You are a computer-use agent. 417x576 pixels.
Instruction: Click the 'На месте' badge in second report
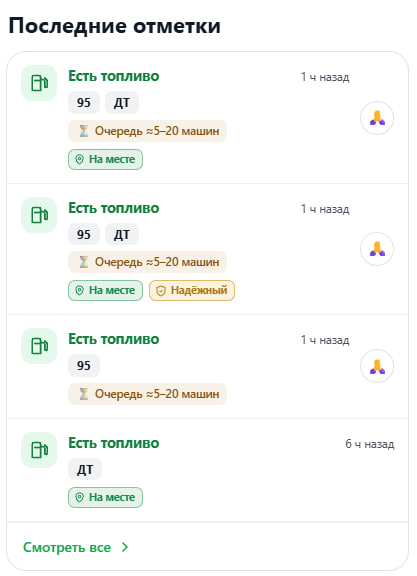[105, 291]
